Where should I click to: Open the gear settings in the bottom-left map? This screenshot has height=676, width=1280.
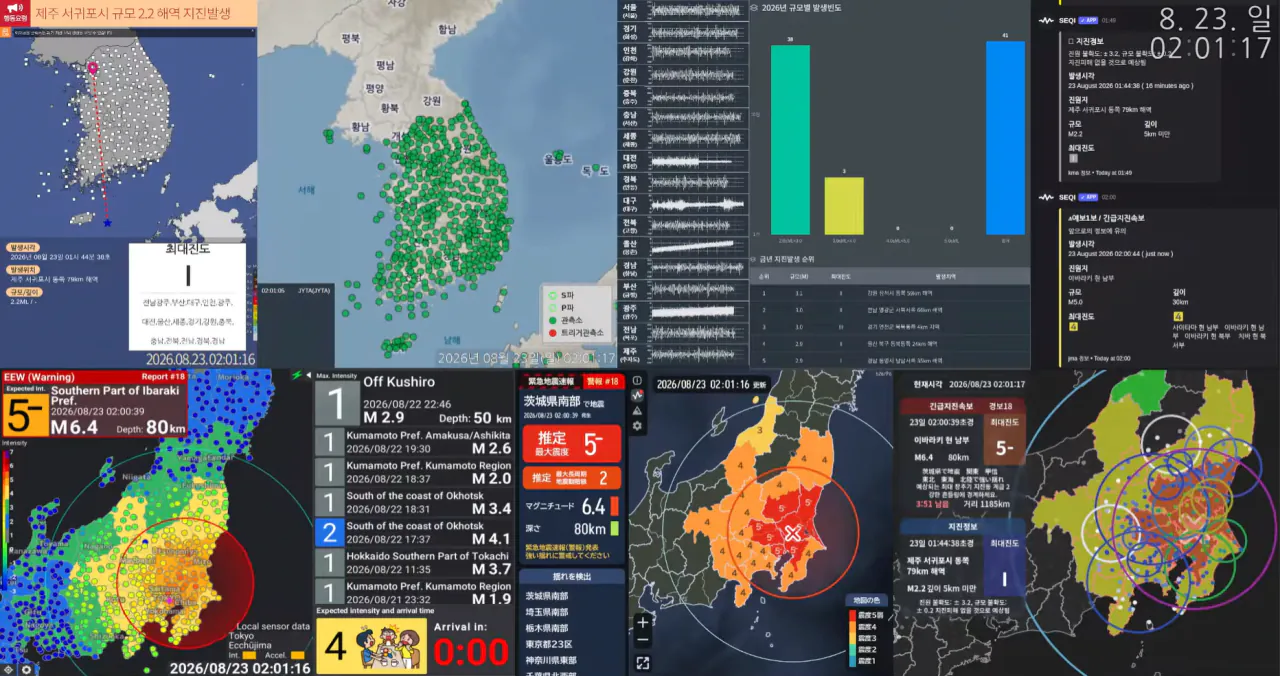(x=26, y=669)
